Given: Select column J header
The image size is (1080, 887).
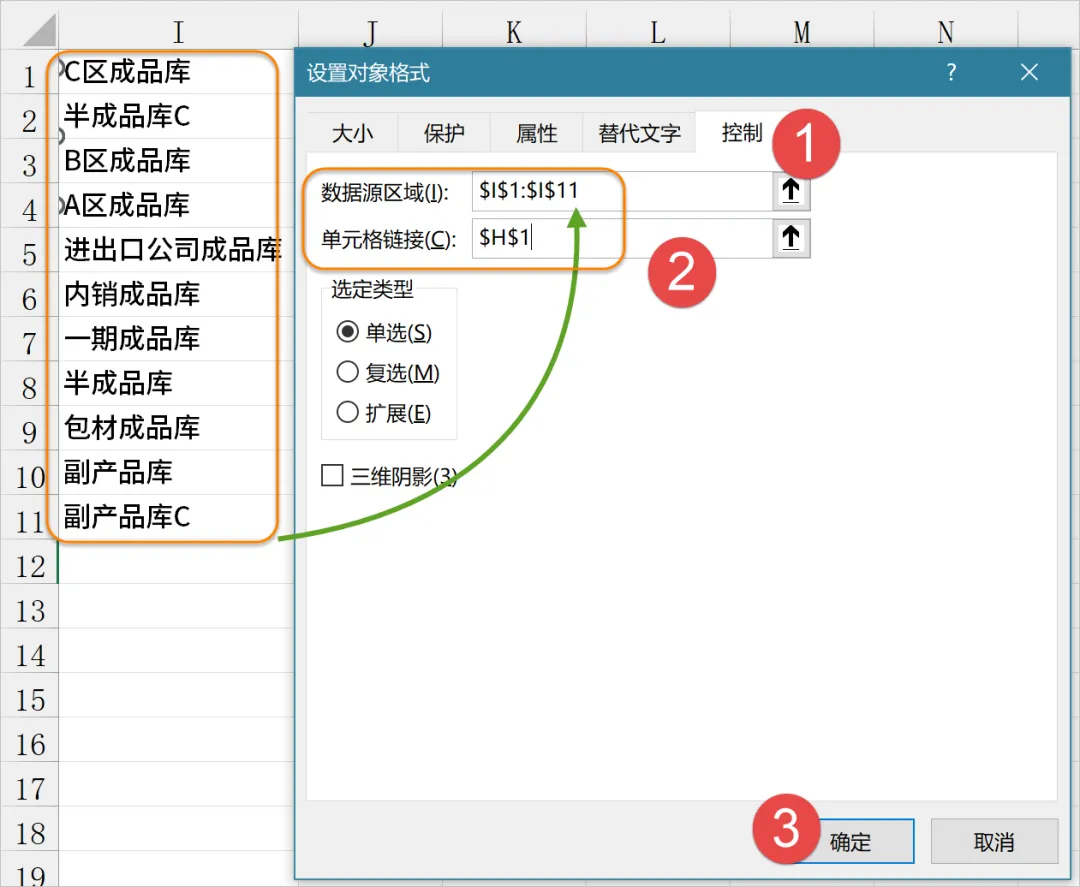Looking at the screenshot, I should click(371, 31).
